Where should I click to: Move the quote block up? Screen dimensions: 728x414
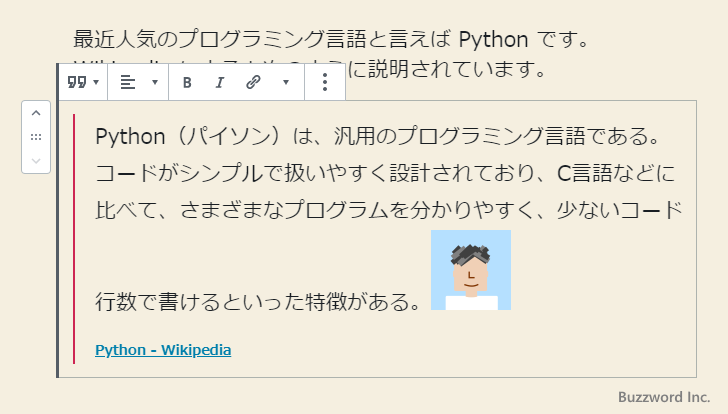click(36, 114)
